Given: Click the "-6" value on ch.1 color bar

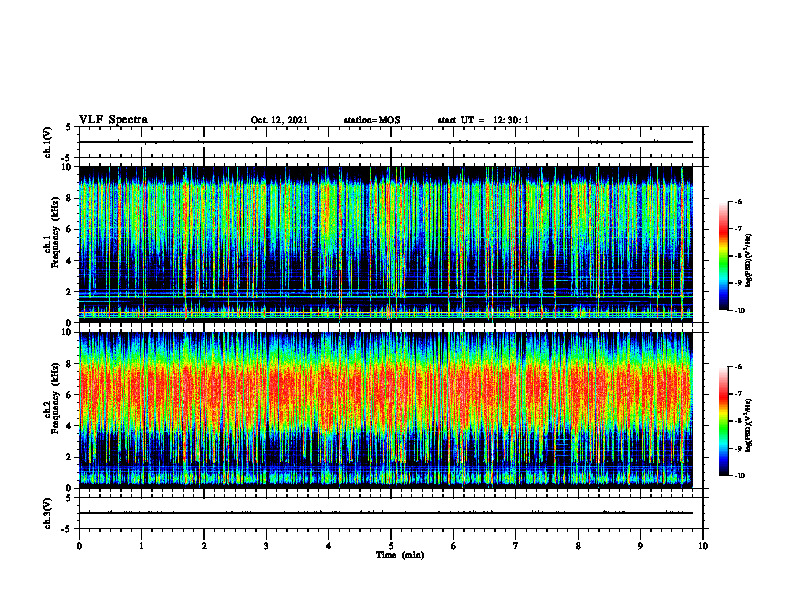Looking at the screenshot, I should pyautogui.click(x=737, y=201).
